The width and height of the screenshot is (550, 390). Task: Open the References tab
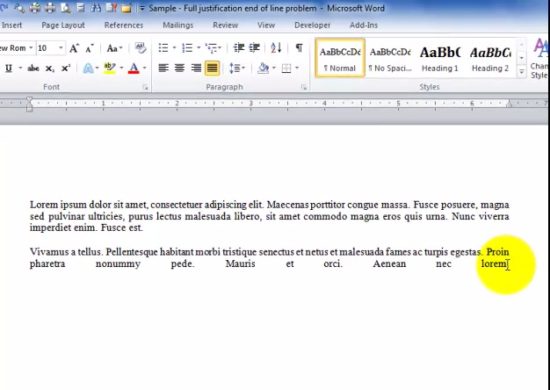[x=123, y=25]
